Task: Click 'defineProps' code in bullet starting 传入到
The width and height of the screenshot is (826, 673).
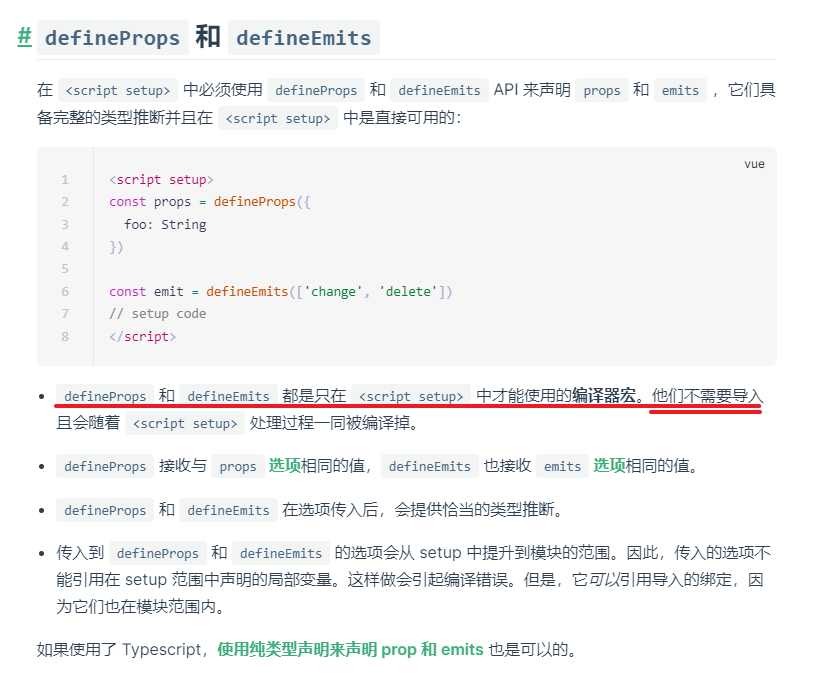Action: (x=158, y=553)
